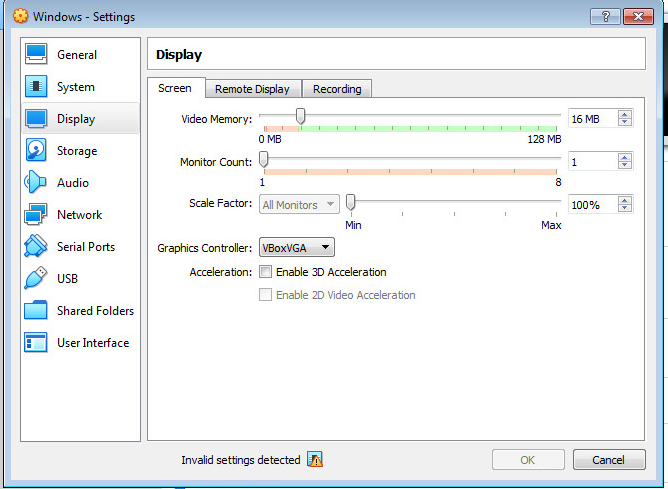Click the USB label in sidebar
The height and width of the screenshot is (489, 668).
pos(67,279)
